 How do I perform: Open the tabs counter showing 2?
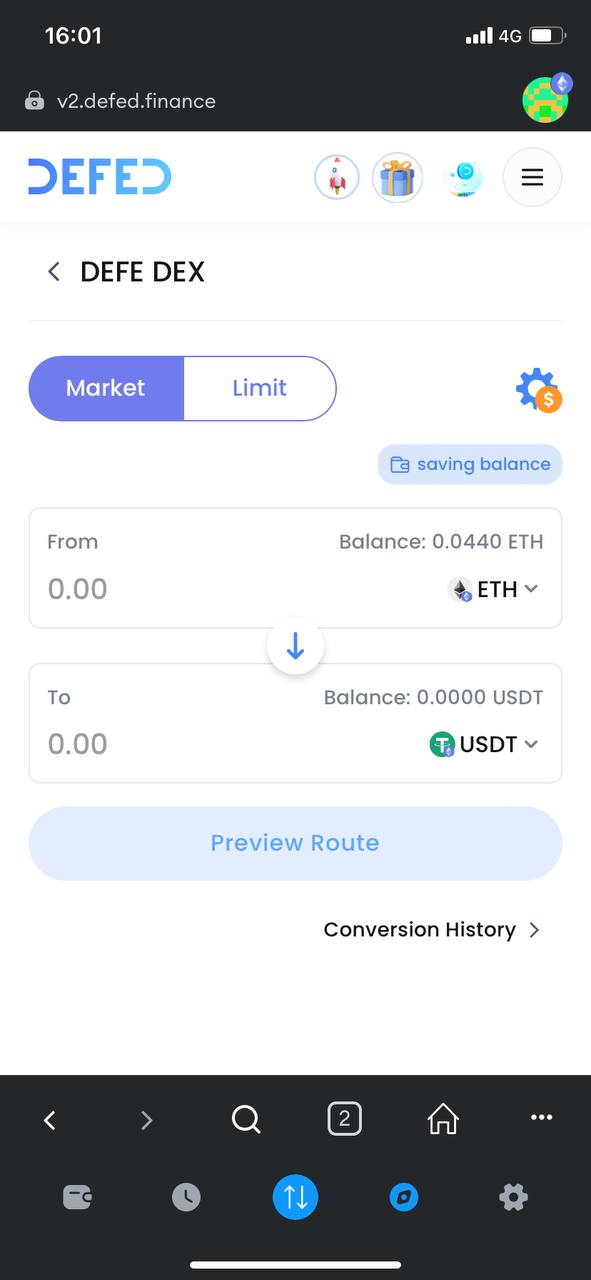click(x=344, y=1118)
